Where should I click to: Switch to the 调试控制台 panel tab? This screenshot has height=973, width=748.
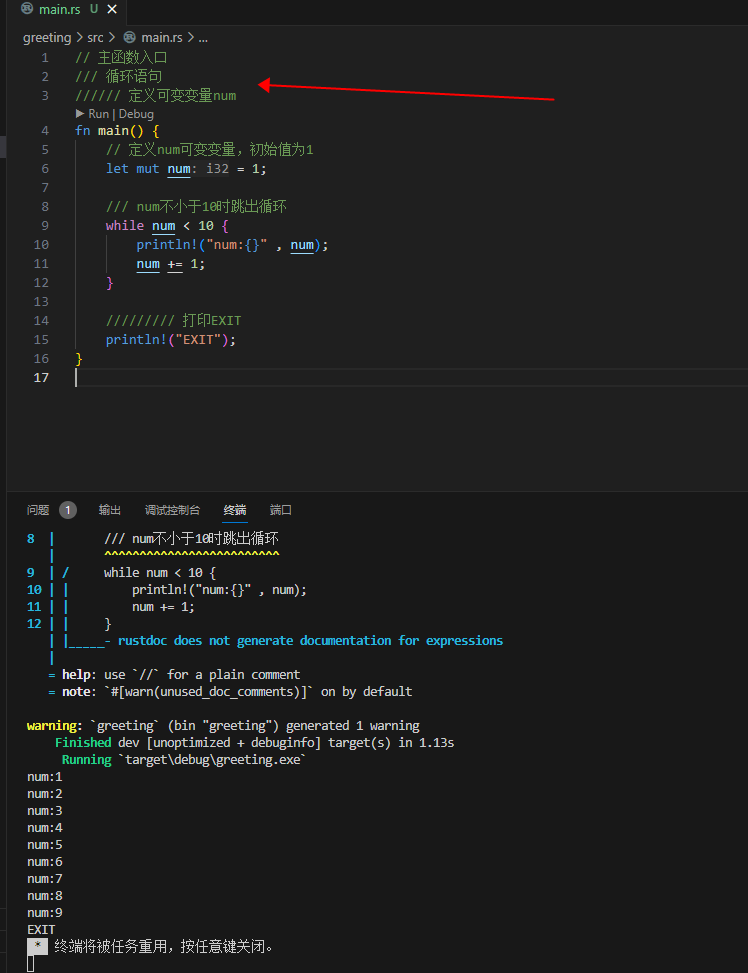click(x=172, y=510)
